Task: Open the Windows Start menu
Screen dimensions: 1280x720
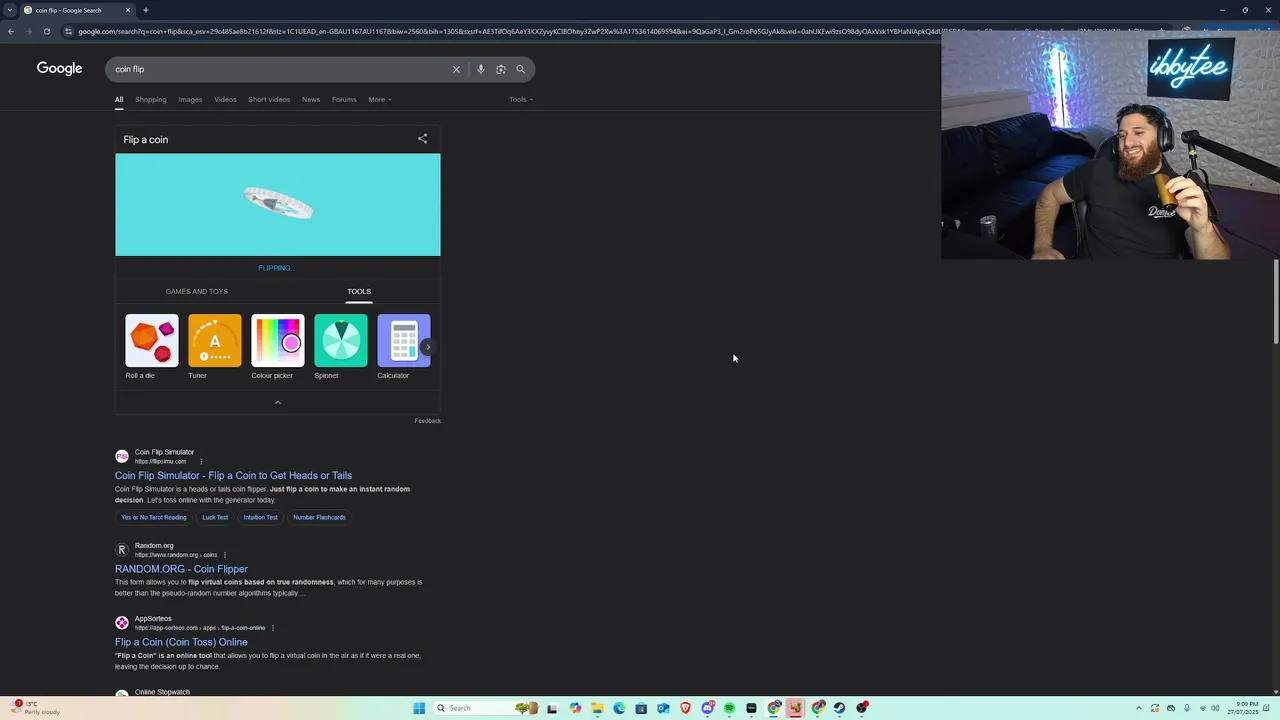Action: click(419, 708)
